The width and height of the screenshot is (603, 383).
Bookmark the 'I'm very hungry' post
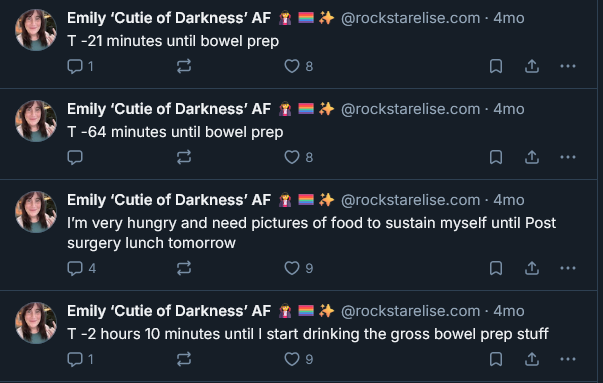[496, 268]
